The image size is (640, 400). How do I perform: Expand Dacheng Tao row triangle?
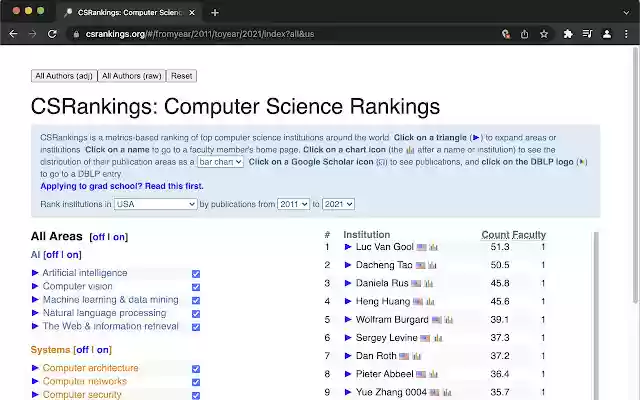(348, 265)
